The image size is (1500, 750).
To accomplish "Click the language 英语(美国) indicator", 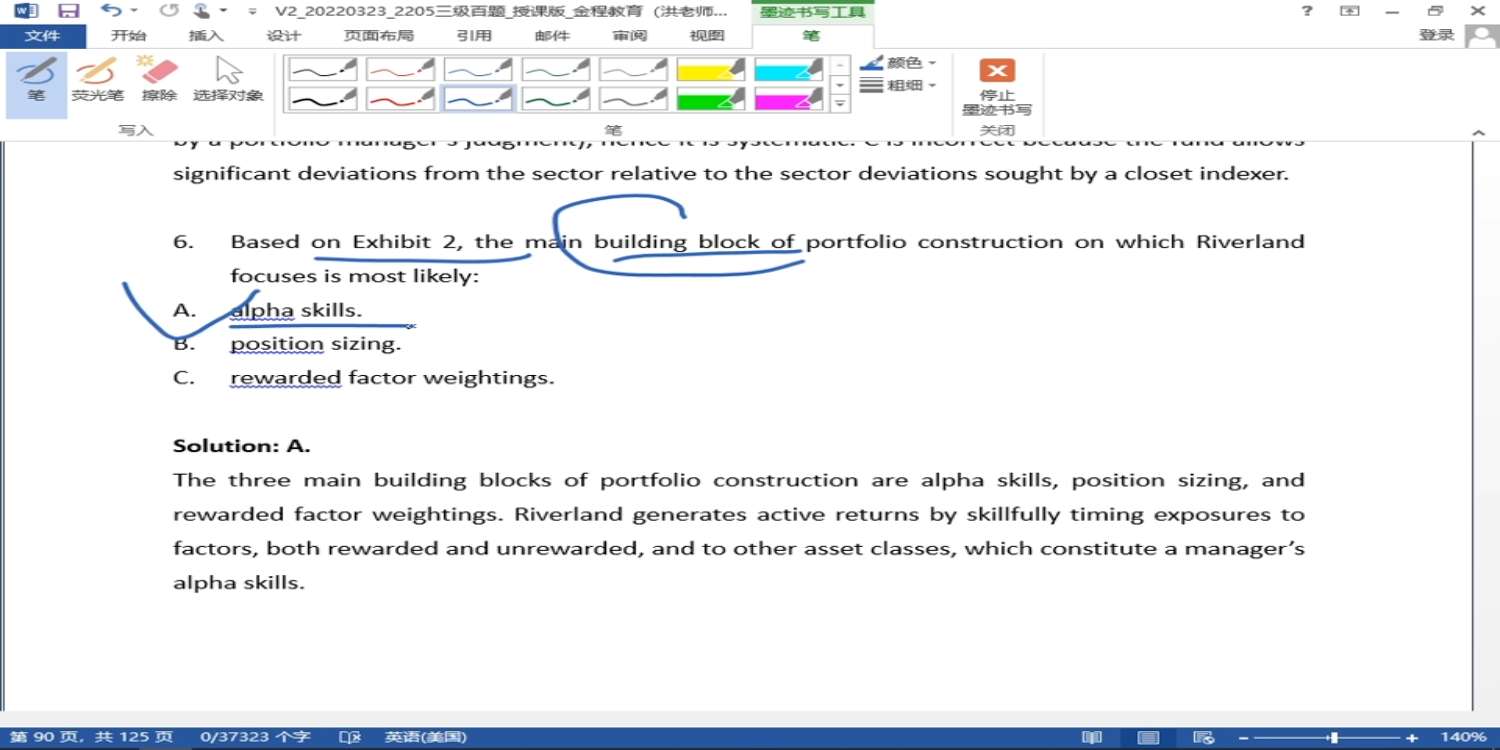I will (x=426, y=737).
